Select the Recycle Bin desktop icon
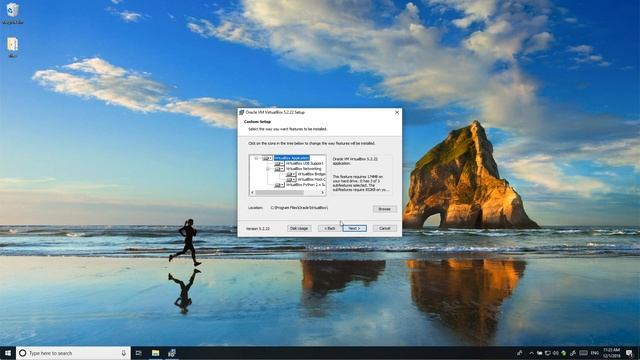 click(13, 13)
